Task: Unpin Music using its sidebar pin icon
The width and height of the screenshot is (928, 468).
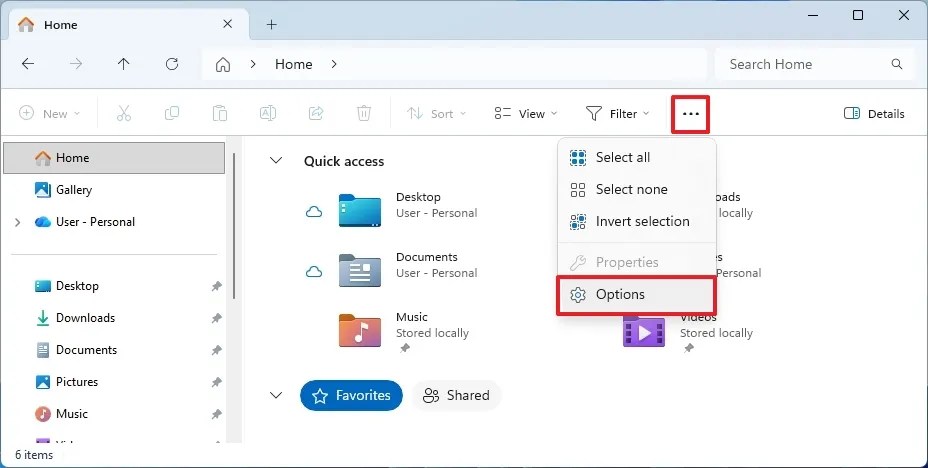Action: (217, 414)
